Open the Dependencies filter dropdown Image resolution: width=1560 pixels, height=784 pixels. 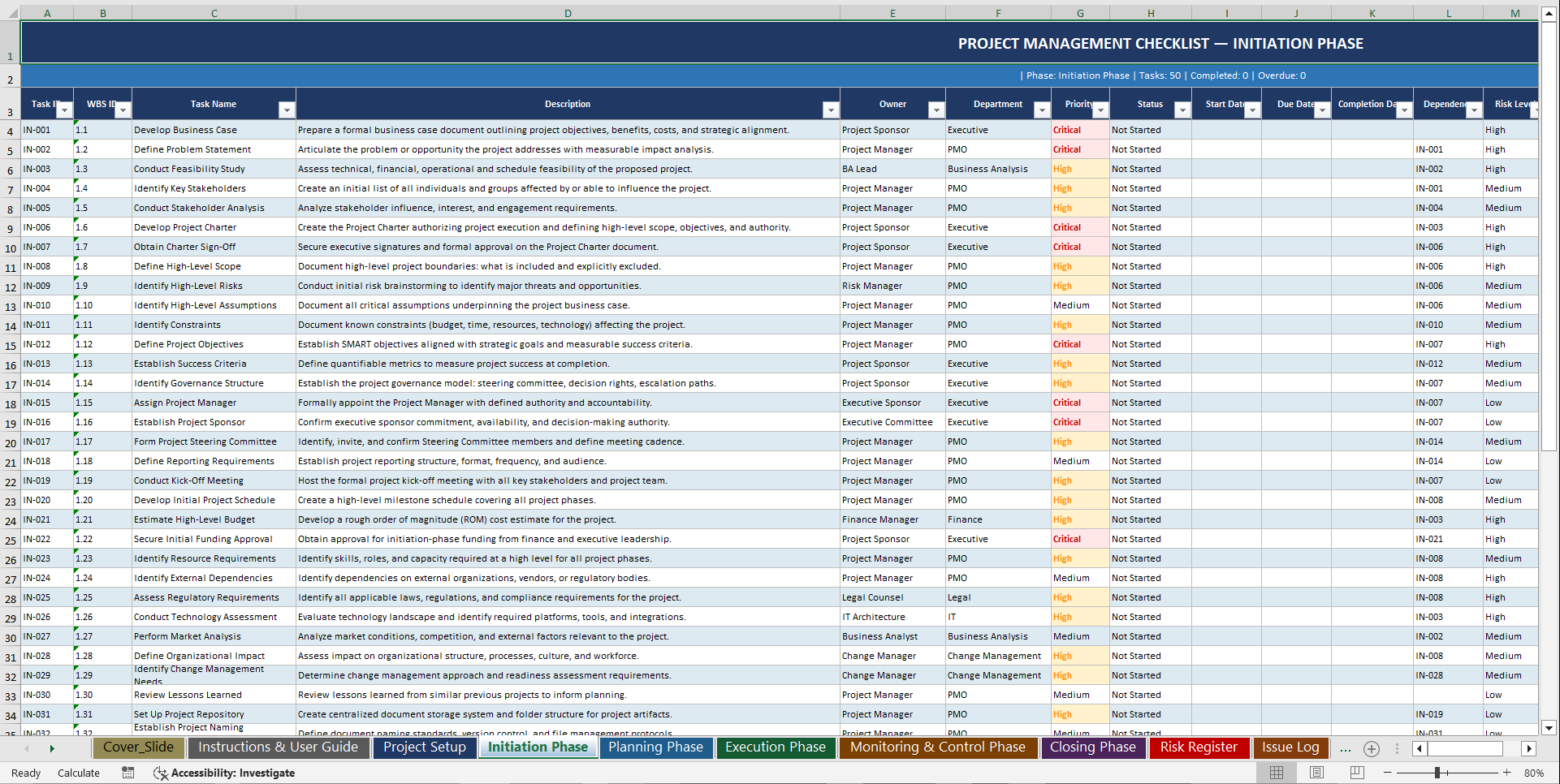[x=1474, y=110]
